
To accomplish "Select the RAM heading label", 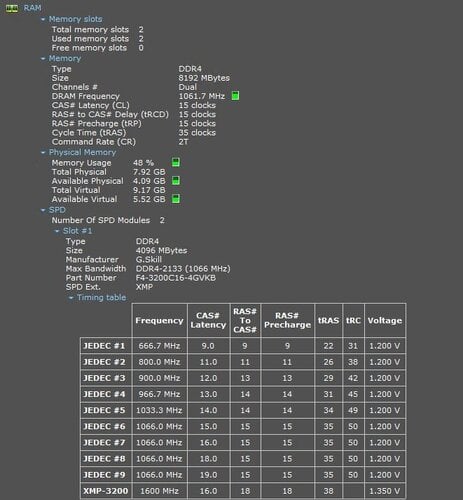I will 32,8.
